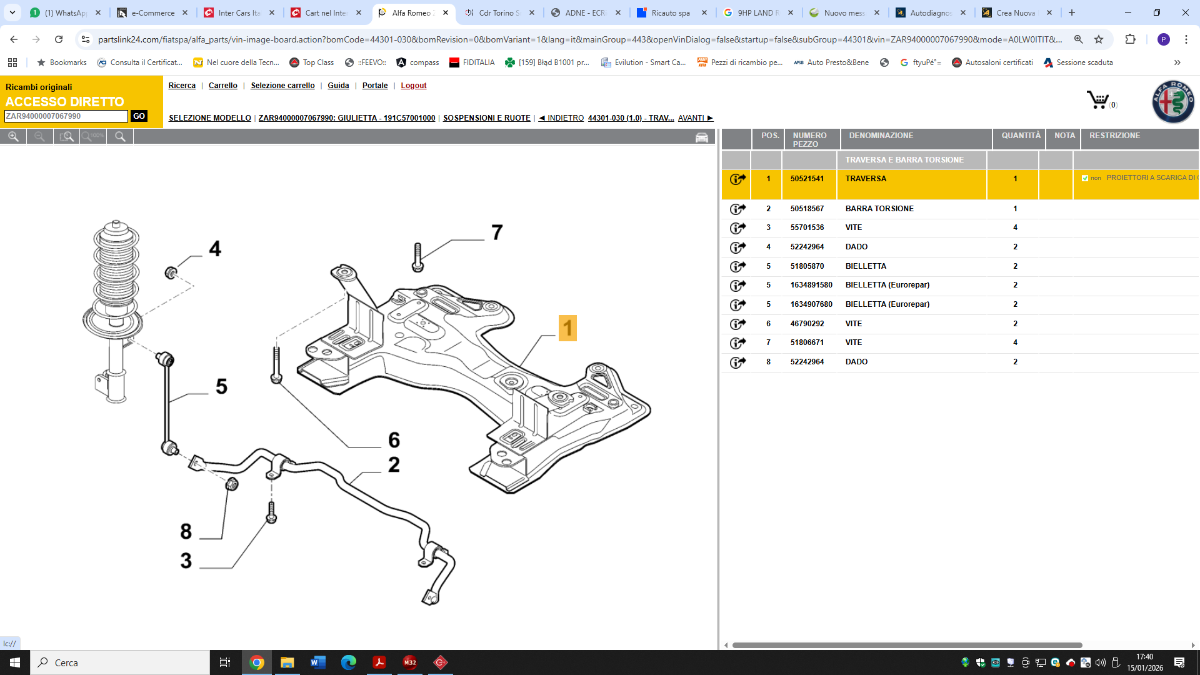Viewport: 1200px width, 675px height.
Task: Click the Logout link
Action: (x=413, y=86)
